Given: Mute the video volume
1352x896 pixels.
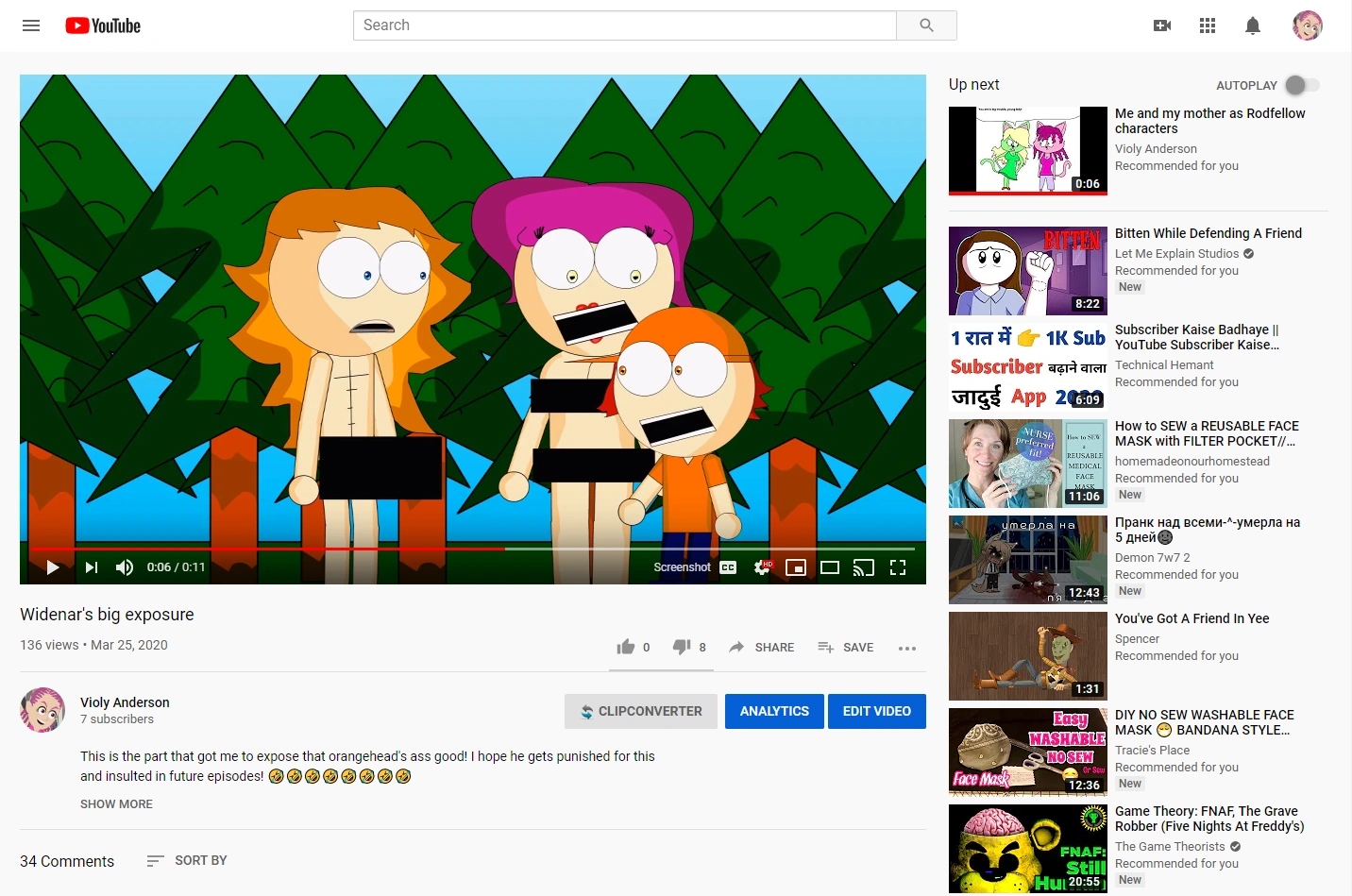Looking at the screenshot, I should 125,567.
